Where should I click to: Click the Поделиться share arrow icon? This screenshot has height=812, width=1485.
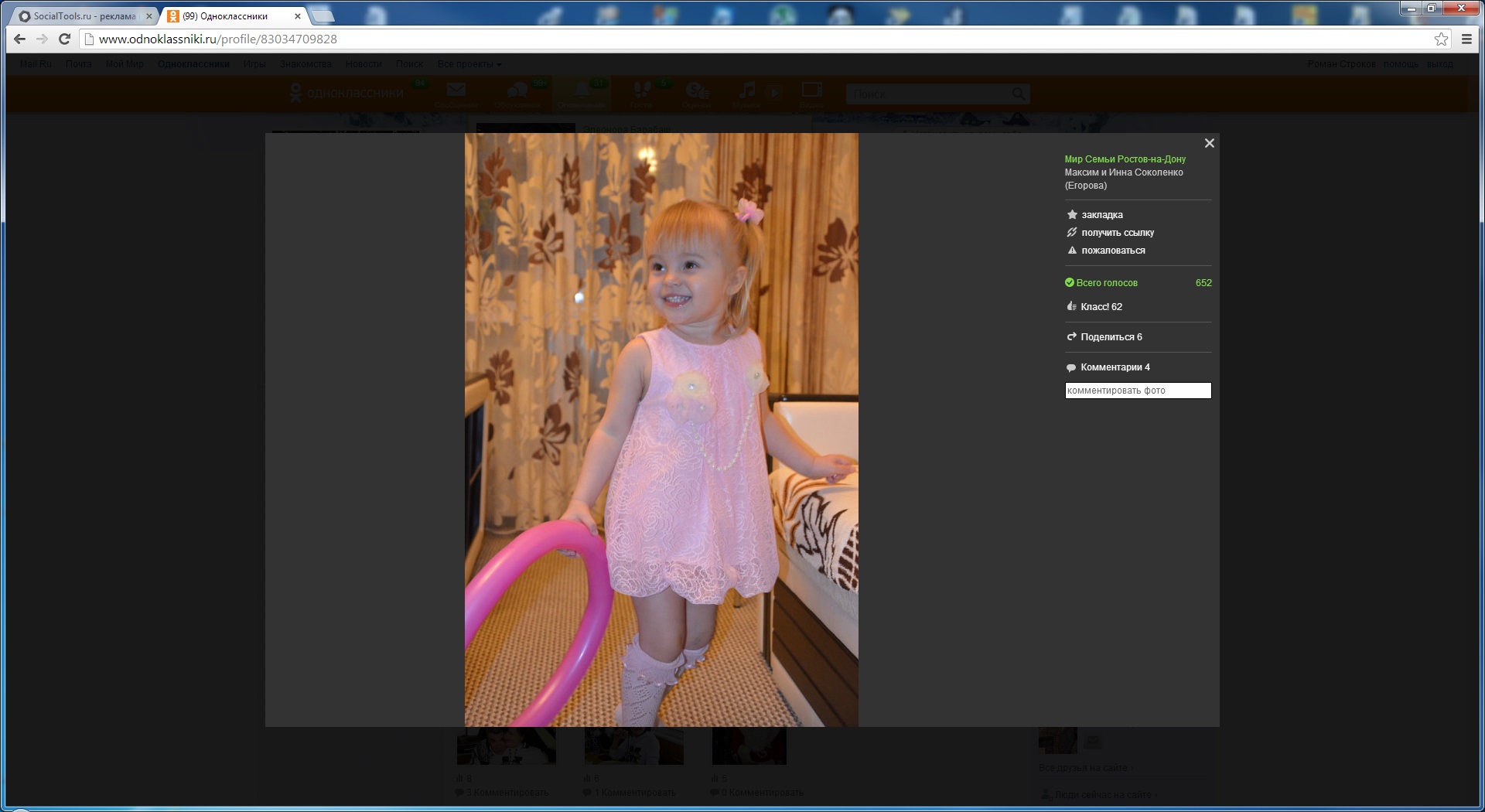[1071, 337]
